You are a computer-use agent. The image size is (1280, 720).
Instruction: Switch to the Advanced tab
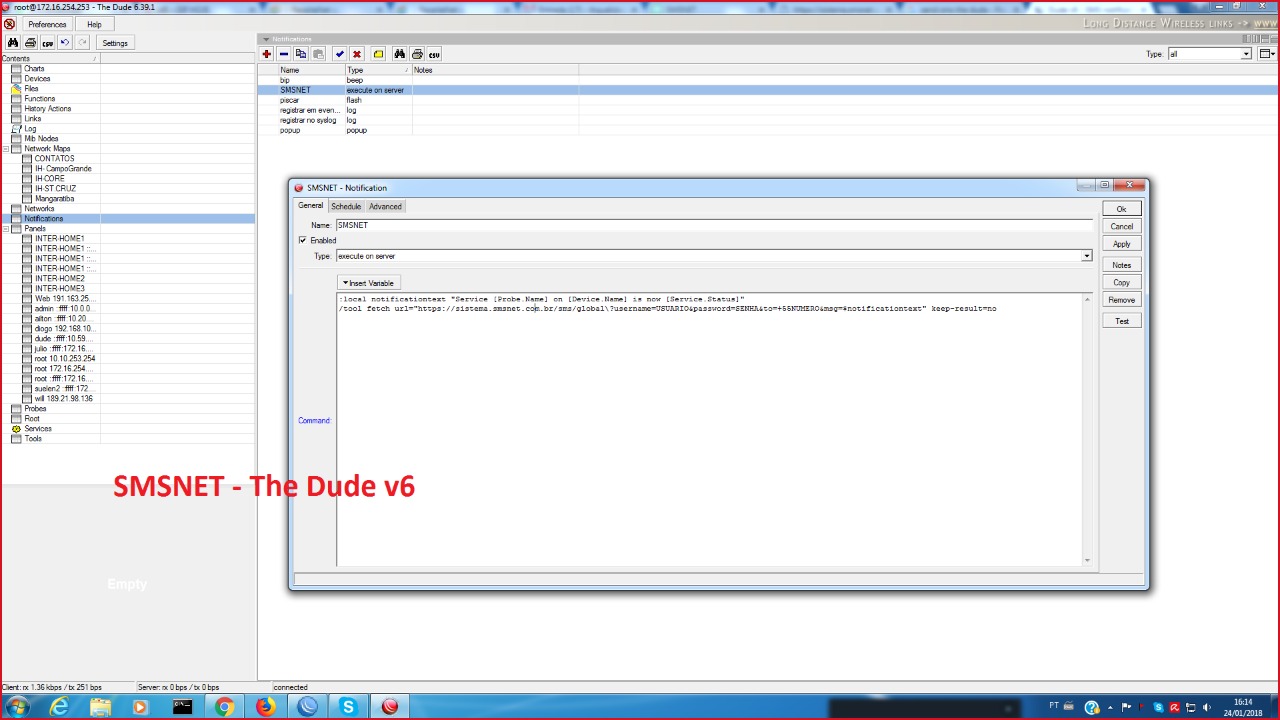(x=385, y=207)
